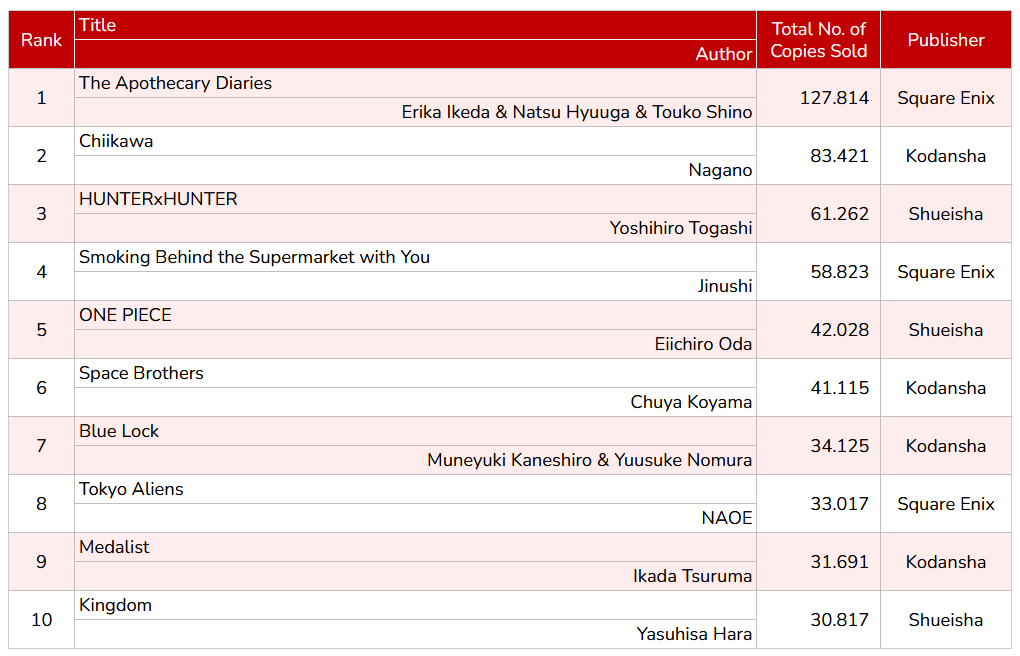Click the 30.817 copies sold value
Screen dimensions: 1020x656
(x=839, y=620)
